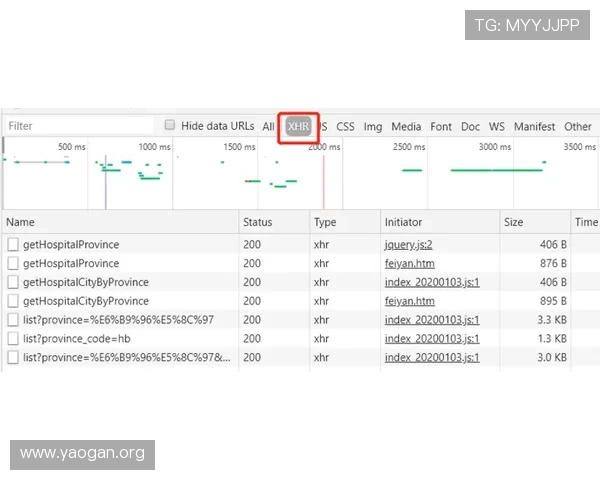Select the WS filter type
The height and width of the screenshot is (480, 600).
(497, 127)
